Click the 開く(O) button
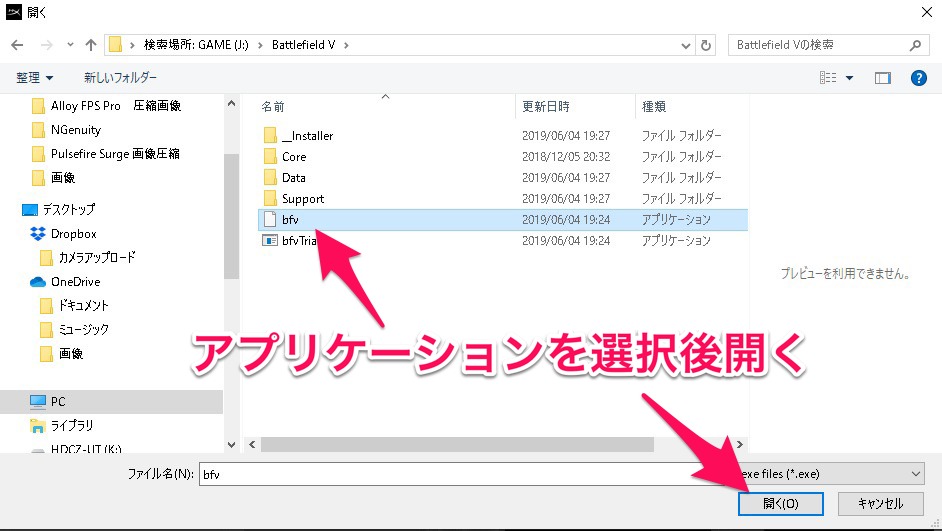Image resolution: width=942 pixels, height=531 pixels. 780,503
